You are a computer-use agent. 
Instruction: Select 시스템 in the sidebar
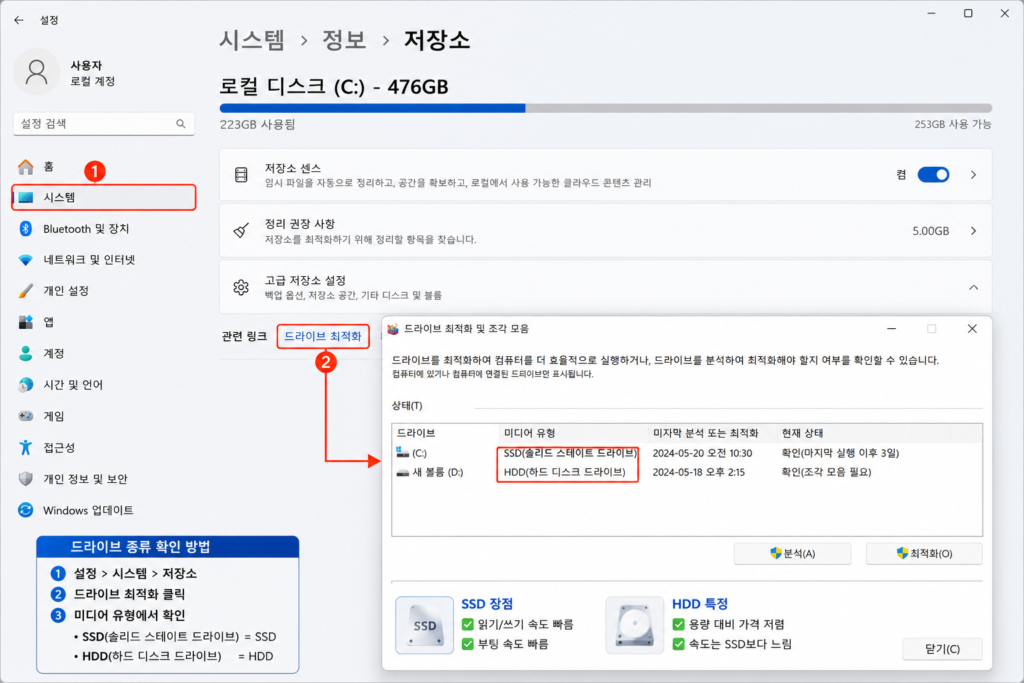click(x=103, y=197)
